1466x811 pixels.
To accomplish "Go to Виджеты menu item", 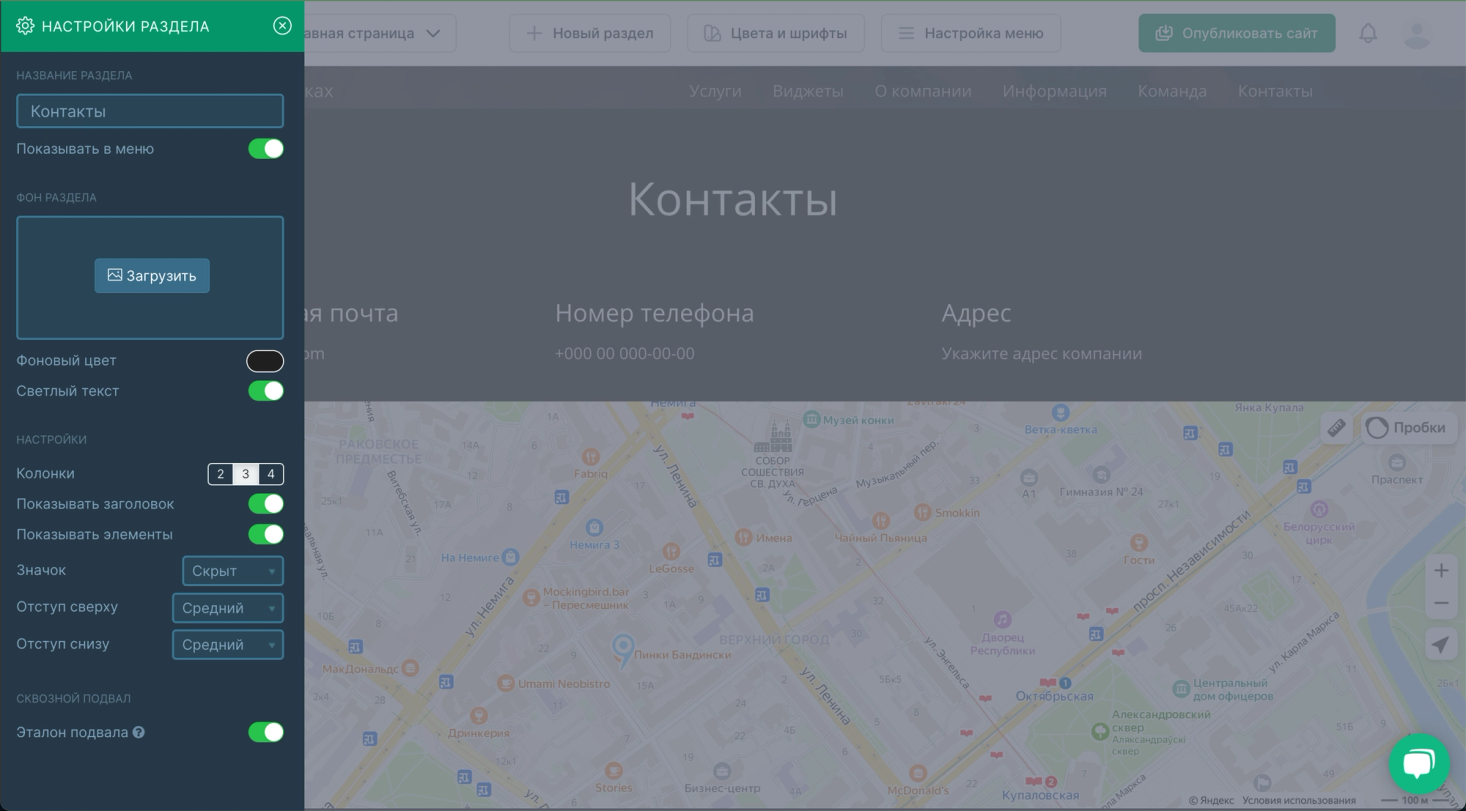I will tap(808, 91).
